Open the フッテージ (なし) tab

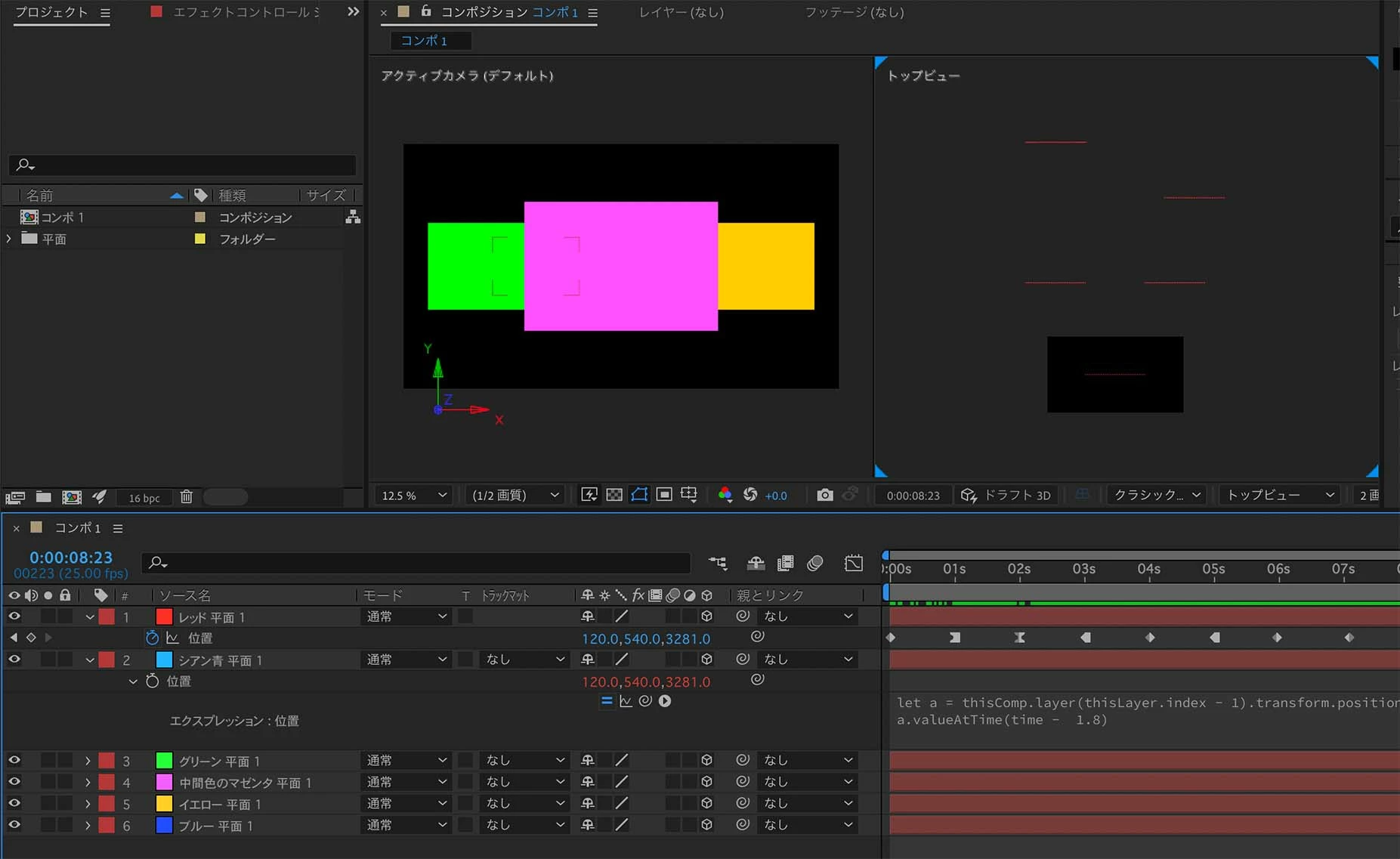(854, 12)
